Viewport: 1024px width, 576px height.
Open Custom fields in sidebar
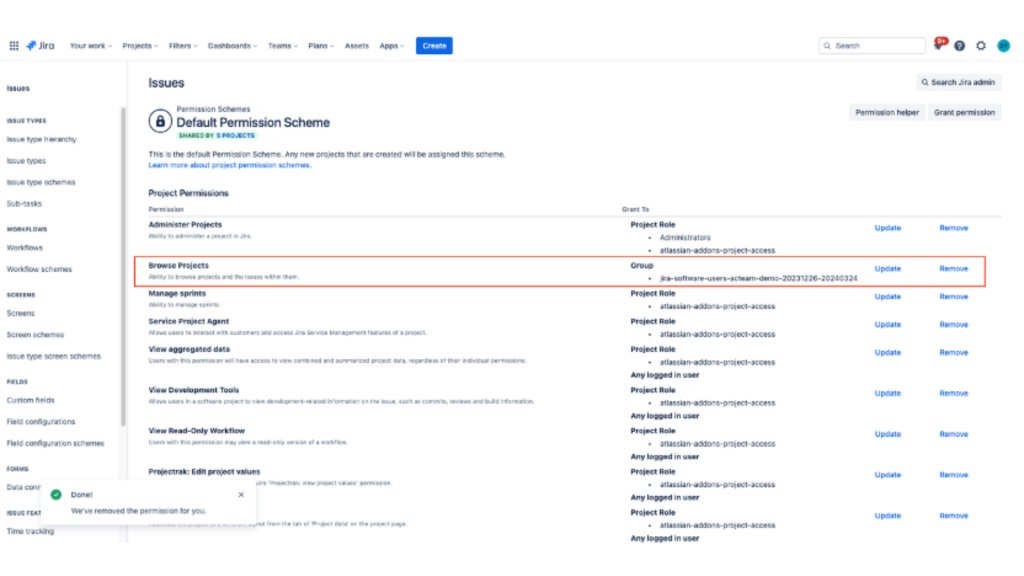(31, 400)
